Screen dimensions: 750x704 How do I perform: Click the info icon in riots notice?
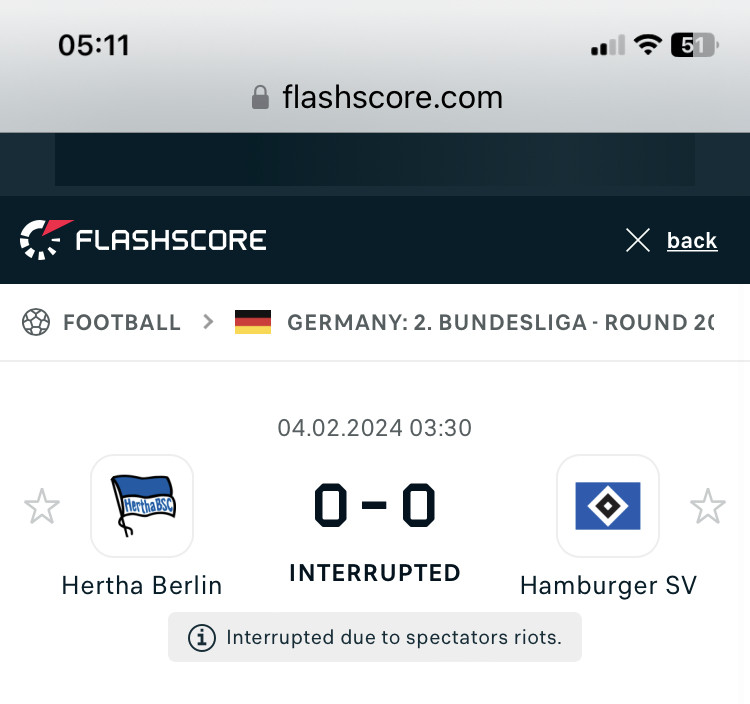click(202, 638)
